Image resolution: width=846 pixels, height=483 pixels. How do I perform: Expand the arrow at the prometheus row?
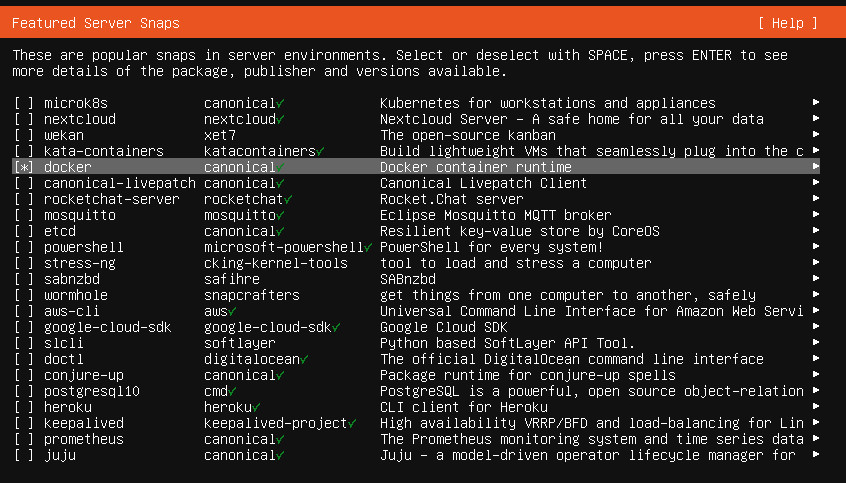point(816,439)
